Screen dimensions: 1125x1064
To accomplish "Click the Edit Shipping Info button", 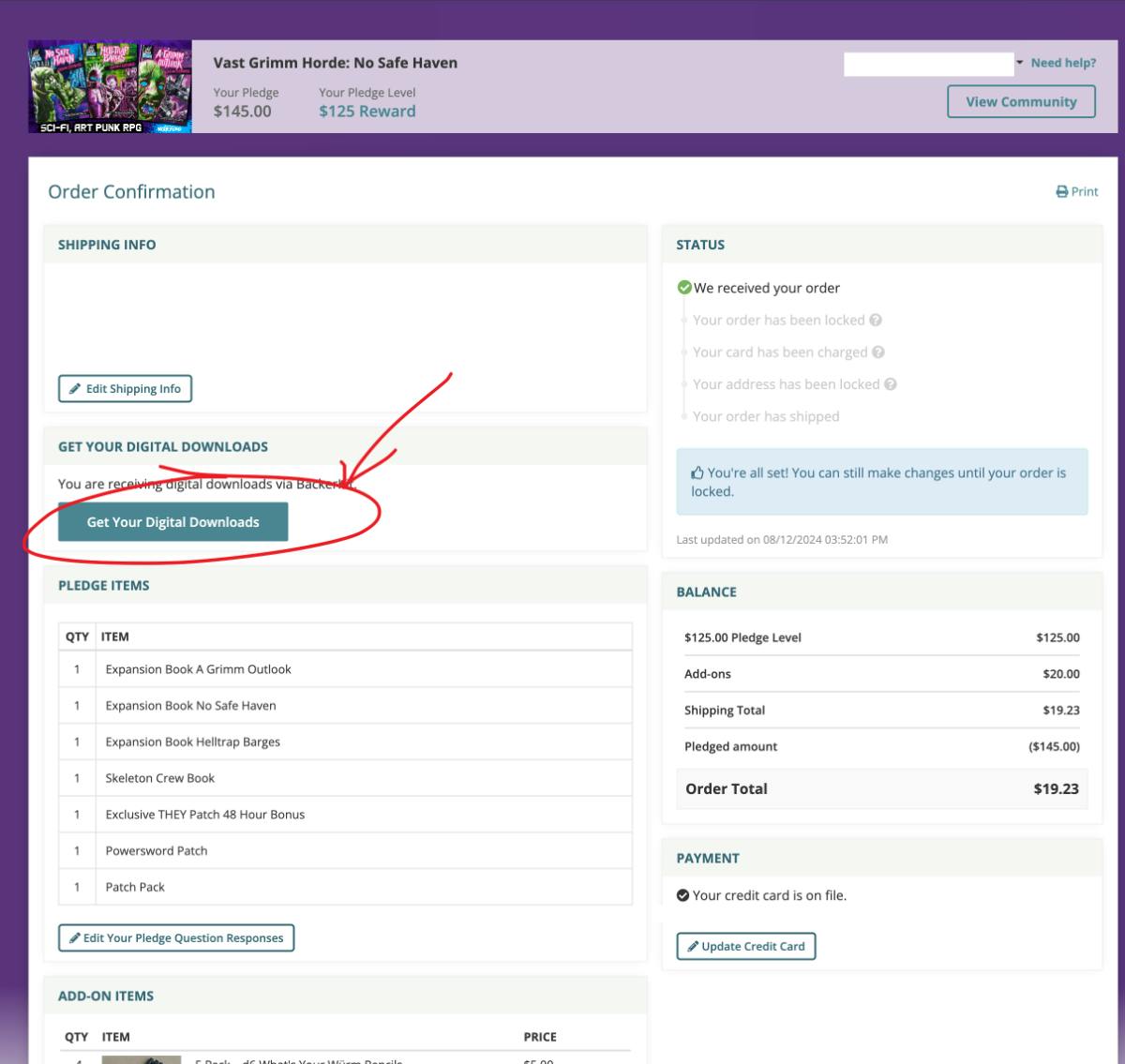I will [x=125, y=389].
